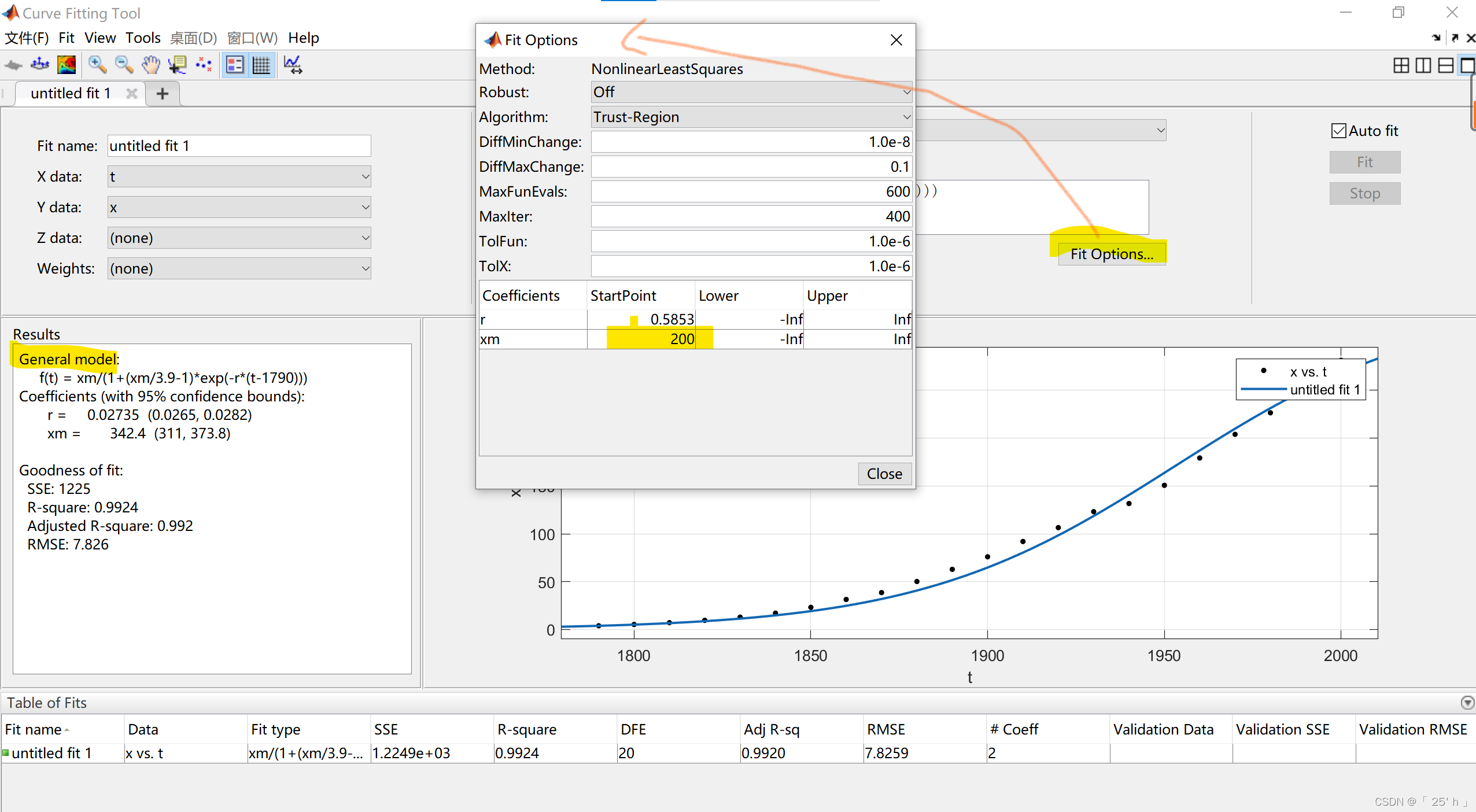
Task: Add a new fit tab with plus
Action: pos(163,93)
